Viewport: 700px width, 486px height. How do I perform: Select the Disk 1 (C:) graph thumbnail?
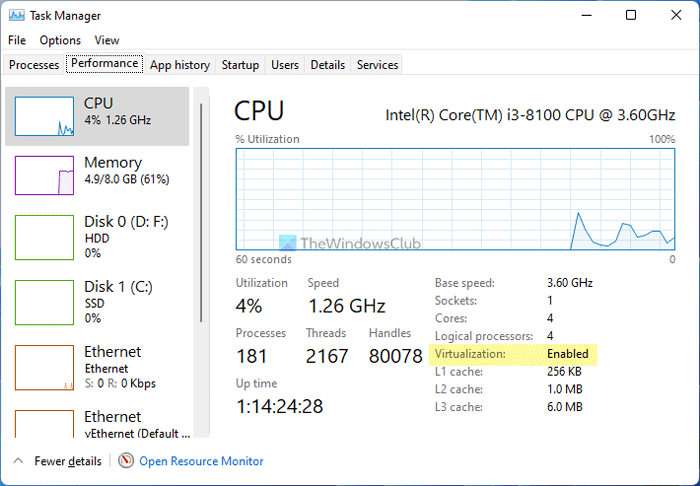[44, 303]
